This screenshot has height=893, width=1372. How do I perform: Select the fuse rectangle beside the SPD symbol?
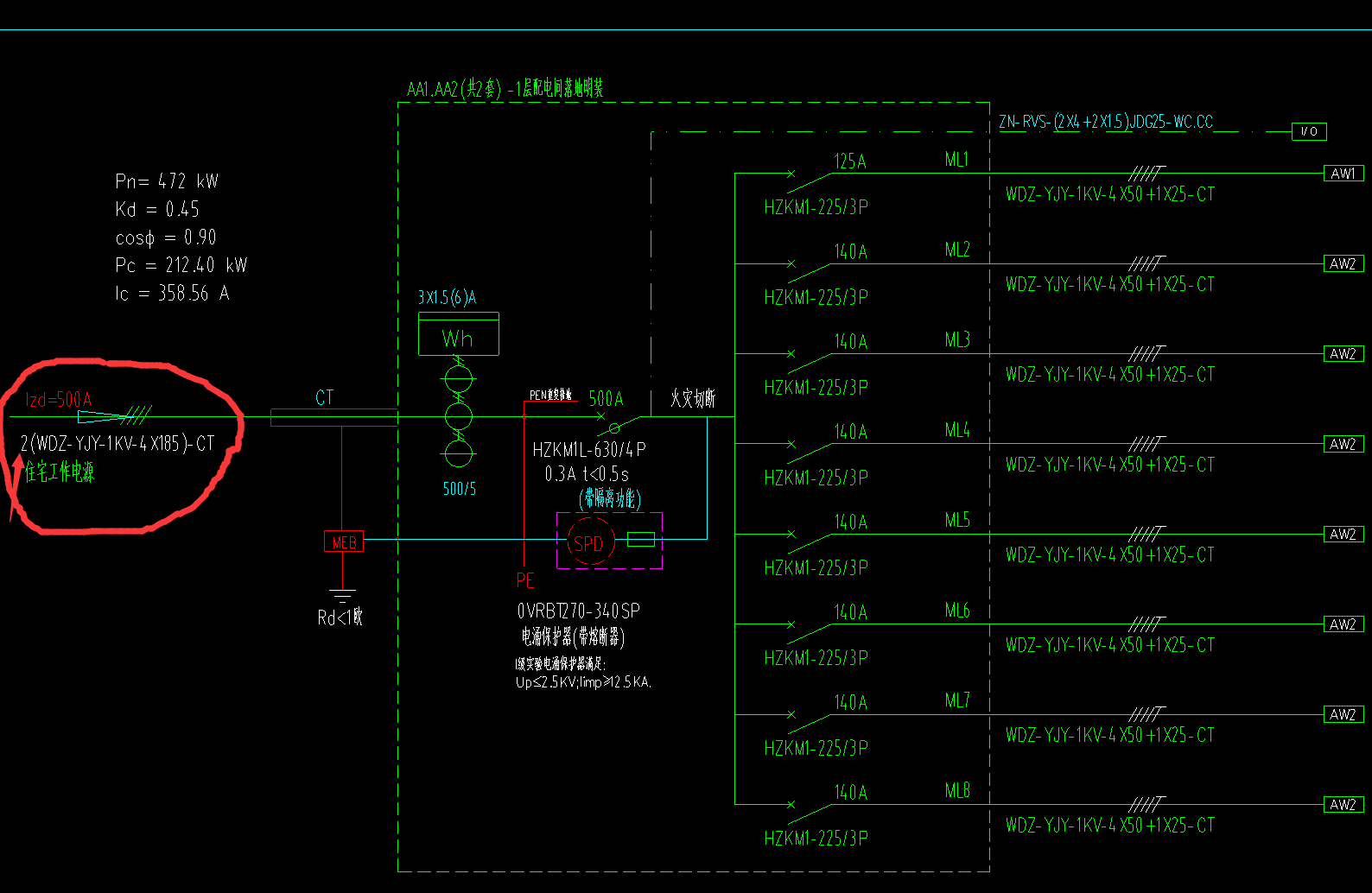pos(640,540)
